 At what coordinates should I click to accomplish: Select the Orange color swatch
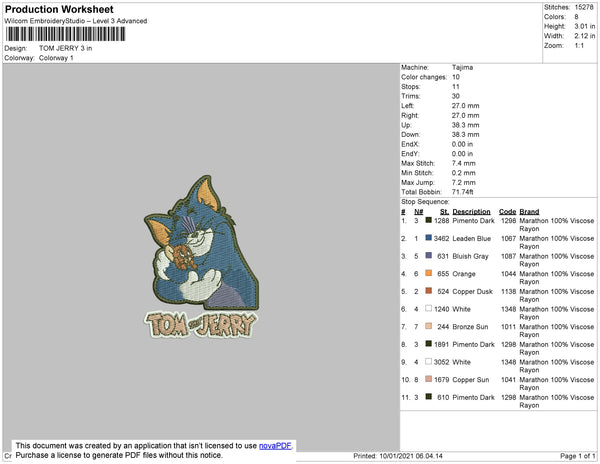pyautogui.click(x=429, y=273)
